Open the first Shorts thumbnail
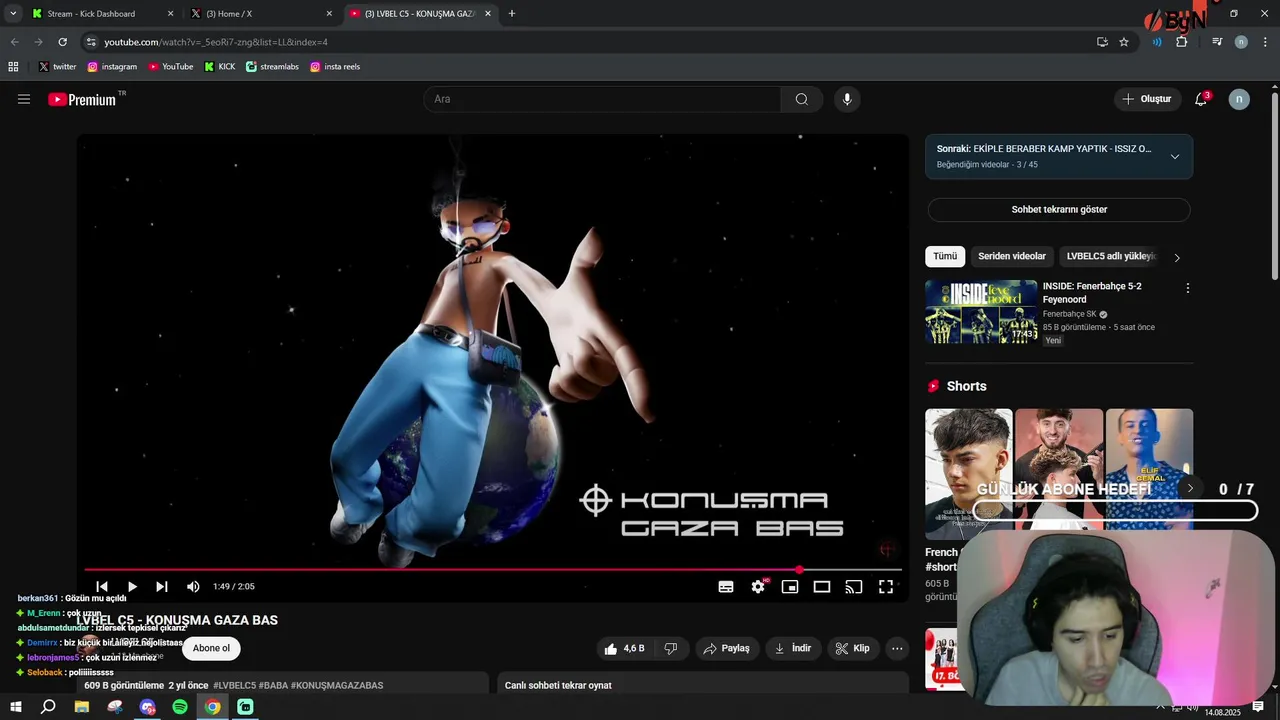 (x=968, y=474)
